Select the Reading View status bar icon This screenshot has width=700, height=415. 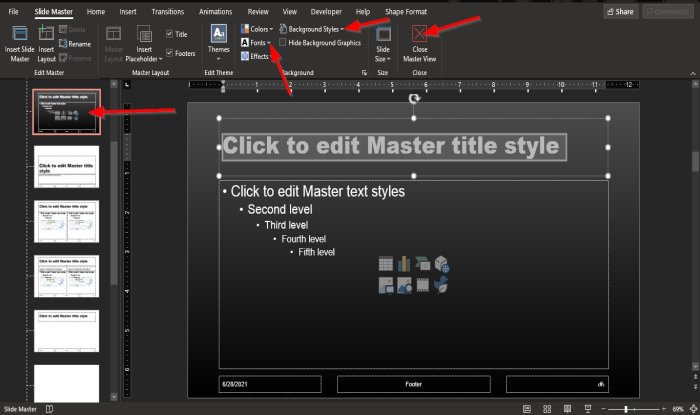[x=567, y=409]
